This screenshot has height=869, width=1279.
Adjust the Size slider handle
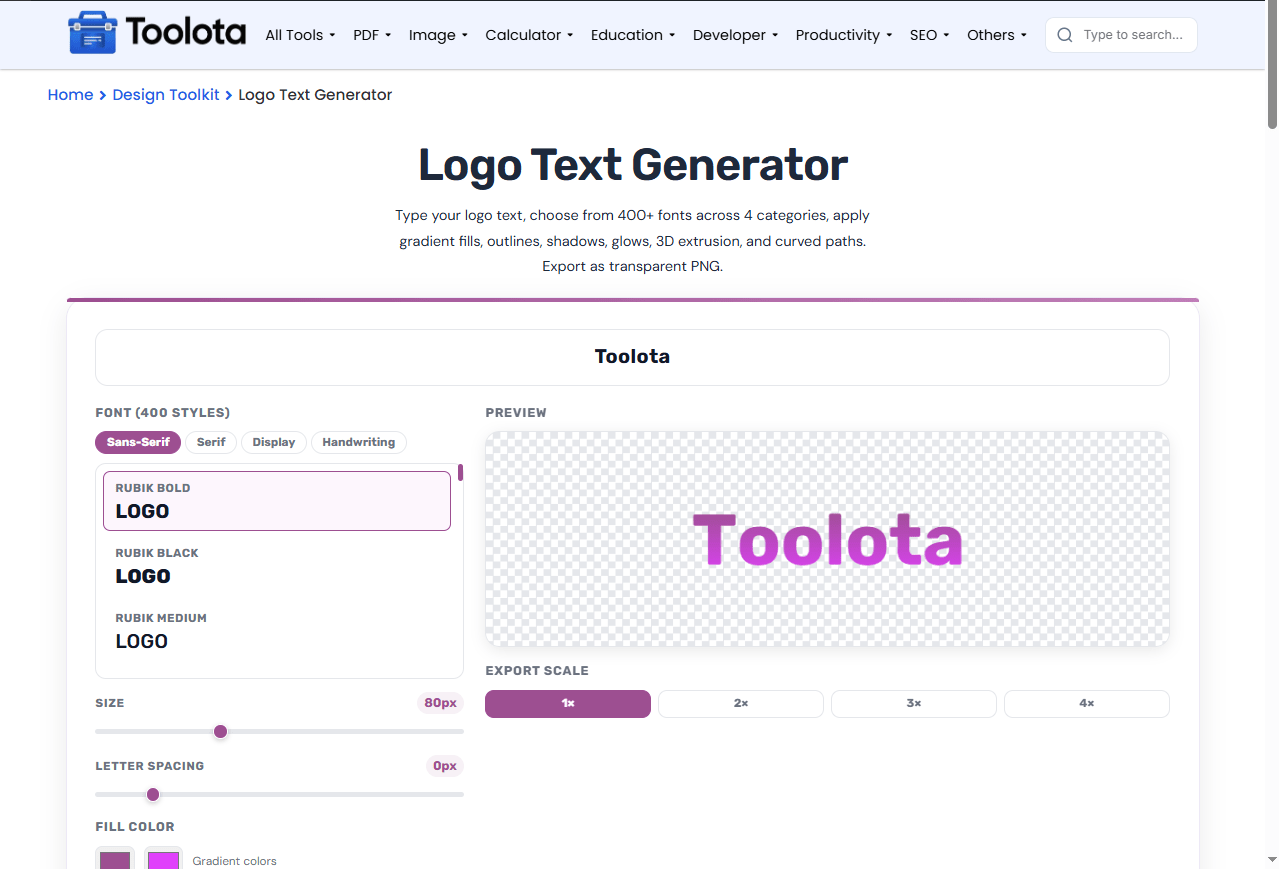click(221, 732)
